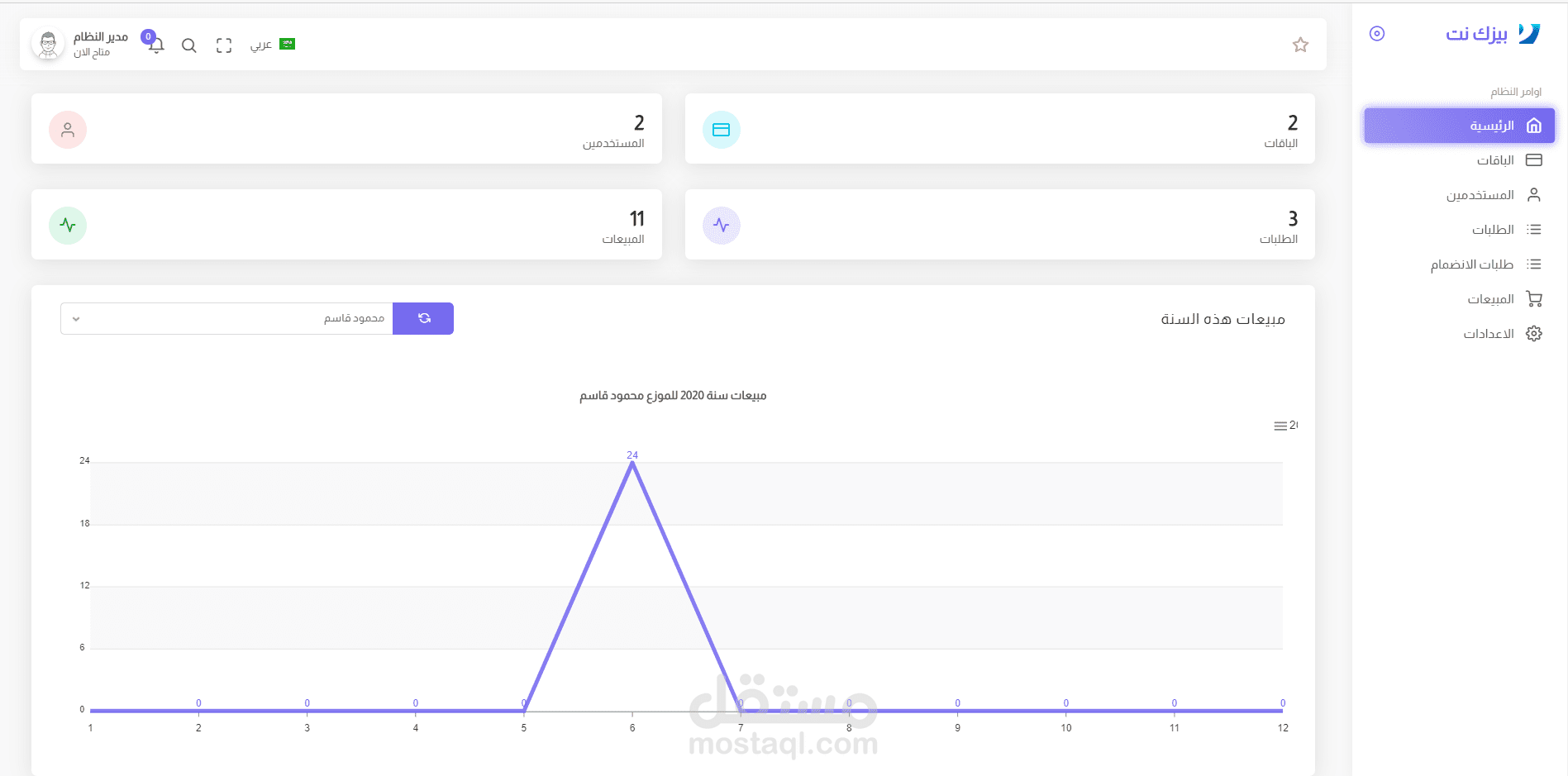Expand the محمود قاسم distributor dropdown
Screen dimensions: 1568x776
226,318
